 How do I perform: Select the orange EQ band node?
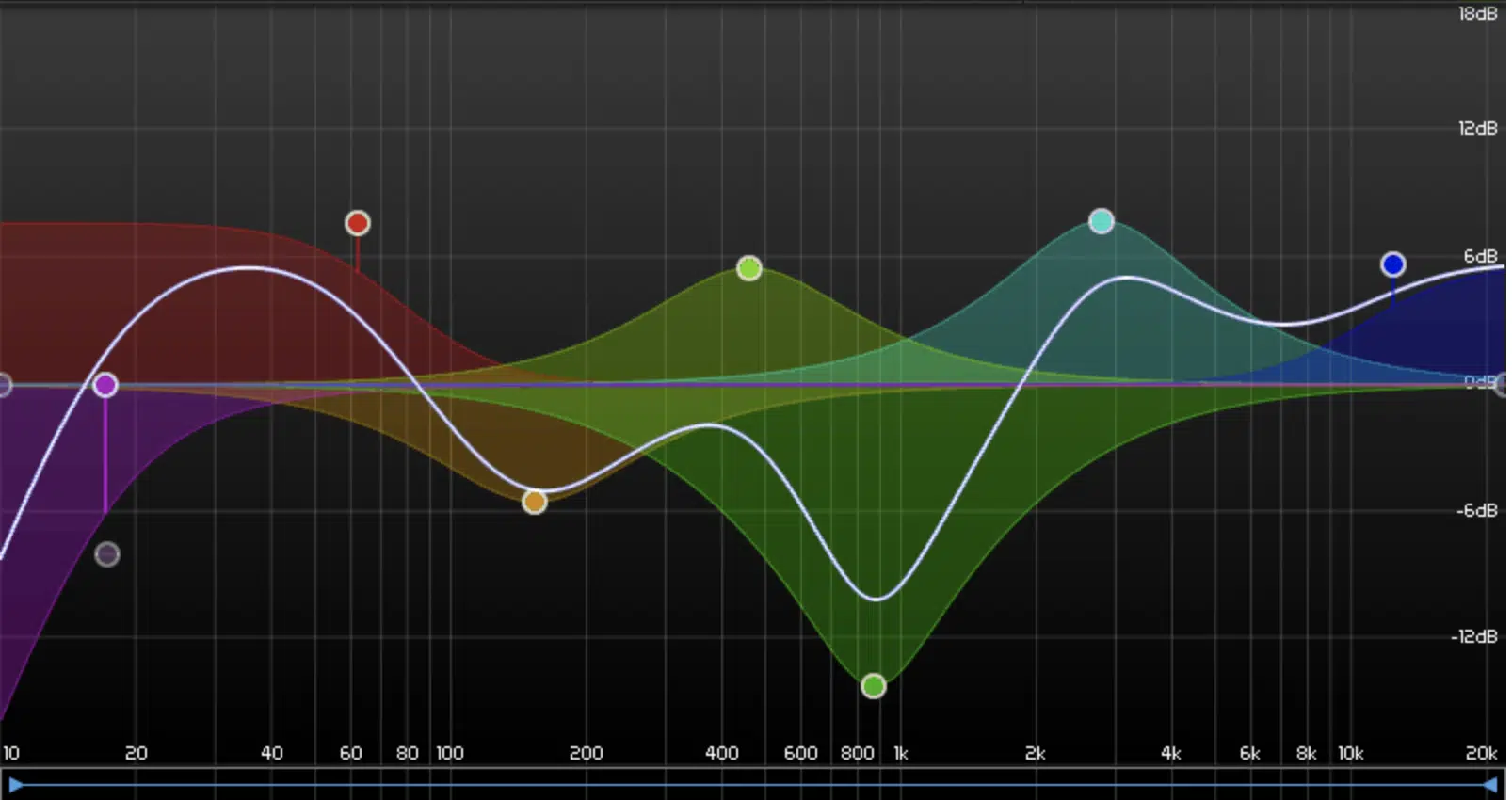535,502
